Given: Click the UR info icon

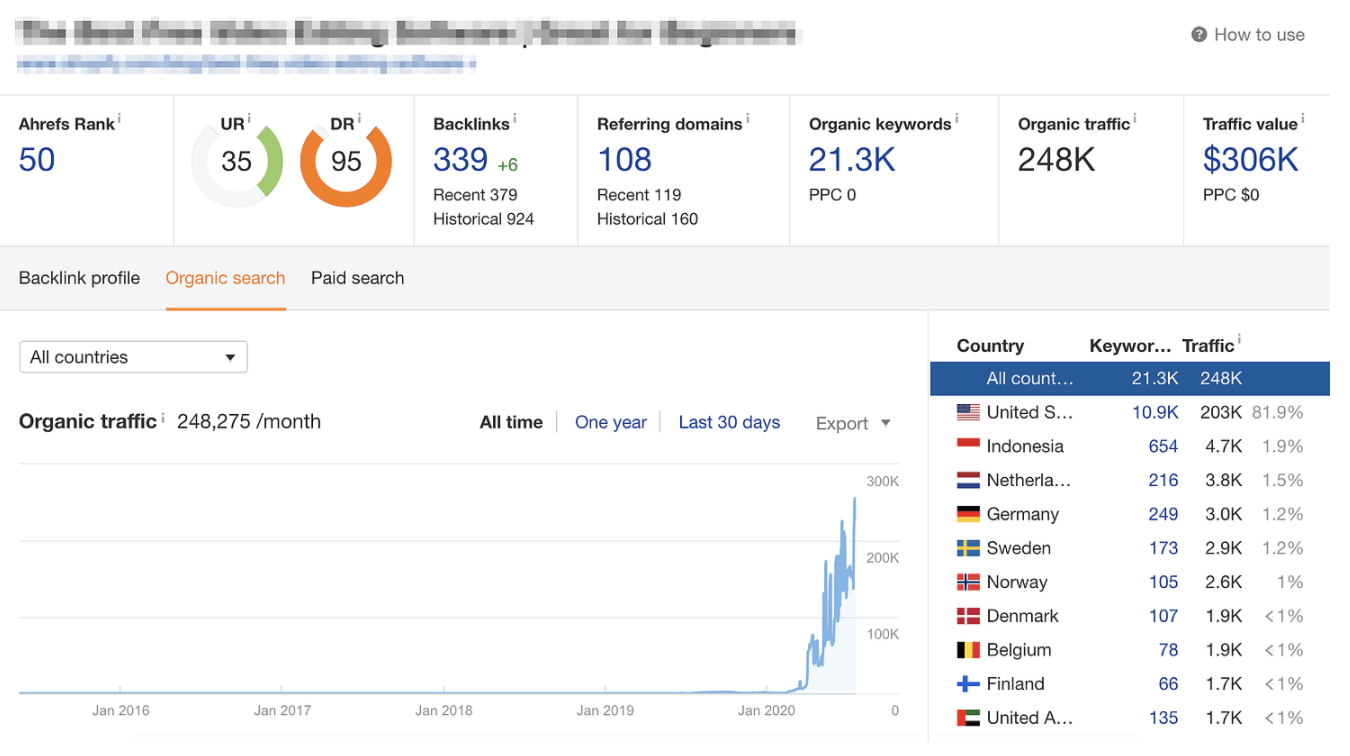Looking at the screenshot, I should 249,118.
